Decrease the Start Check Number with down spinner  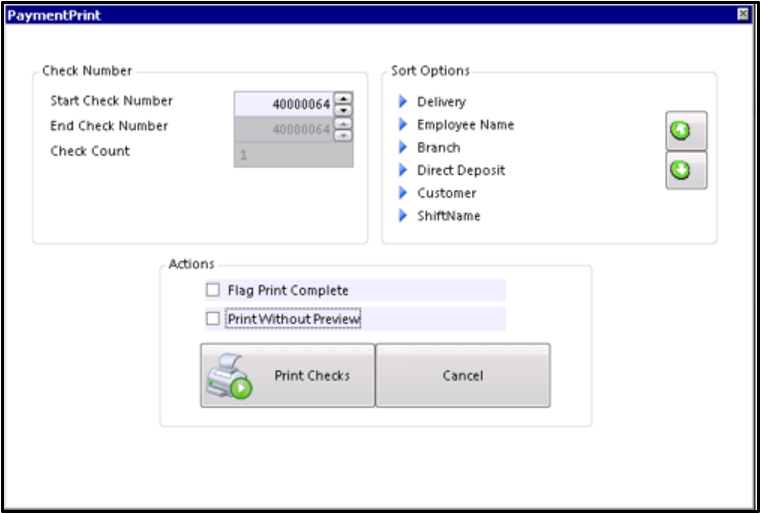344,111
